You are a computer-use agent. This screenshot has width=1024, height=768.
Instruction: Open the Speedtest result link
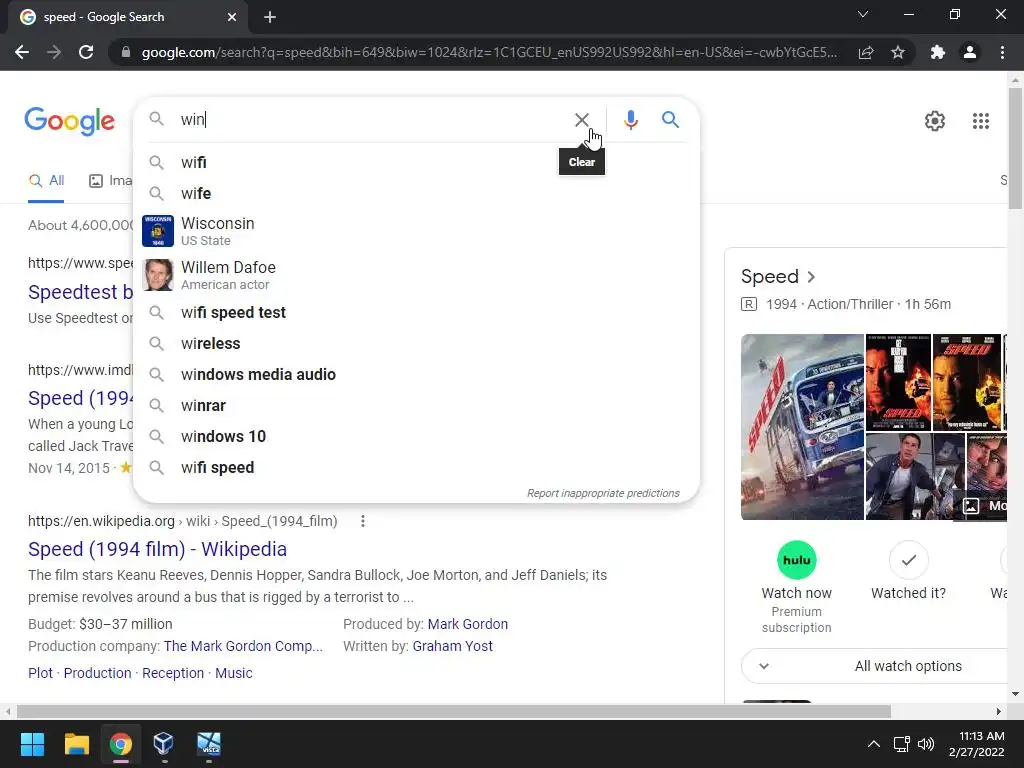pos(80,292)
